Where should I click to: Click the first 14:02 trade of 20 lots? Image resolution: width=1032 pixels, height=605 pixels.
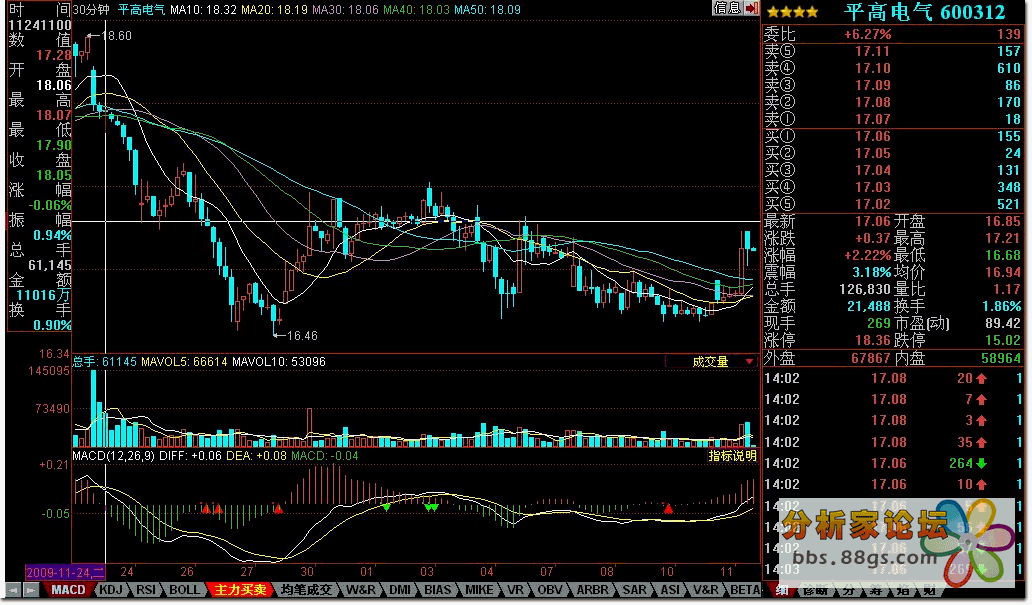[x=892, y=378]
